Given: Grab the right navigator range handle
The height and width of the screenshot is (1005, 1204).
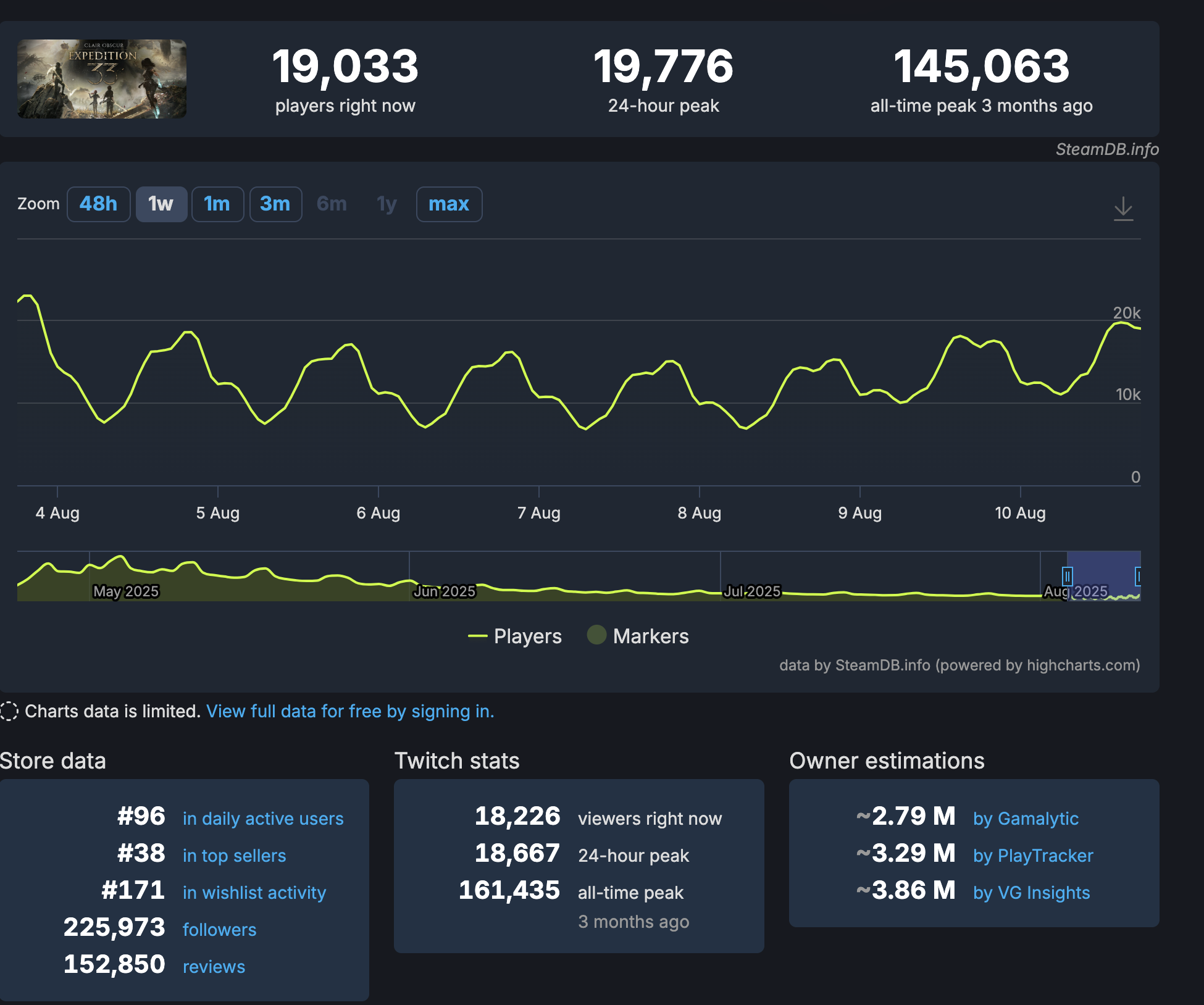Looking at the screenshot, I should tap(1138, 576).
